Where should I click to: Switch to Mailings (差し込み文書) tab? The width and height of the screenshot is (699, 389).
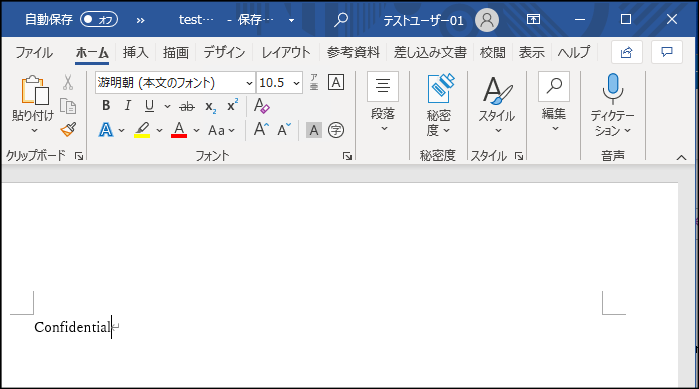pyautogui.click(x=430, y=53)
